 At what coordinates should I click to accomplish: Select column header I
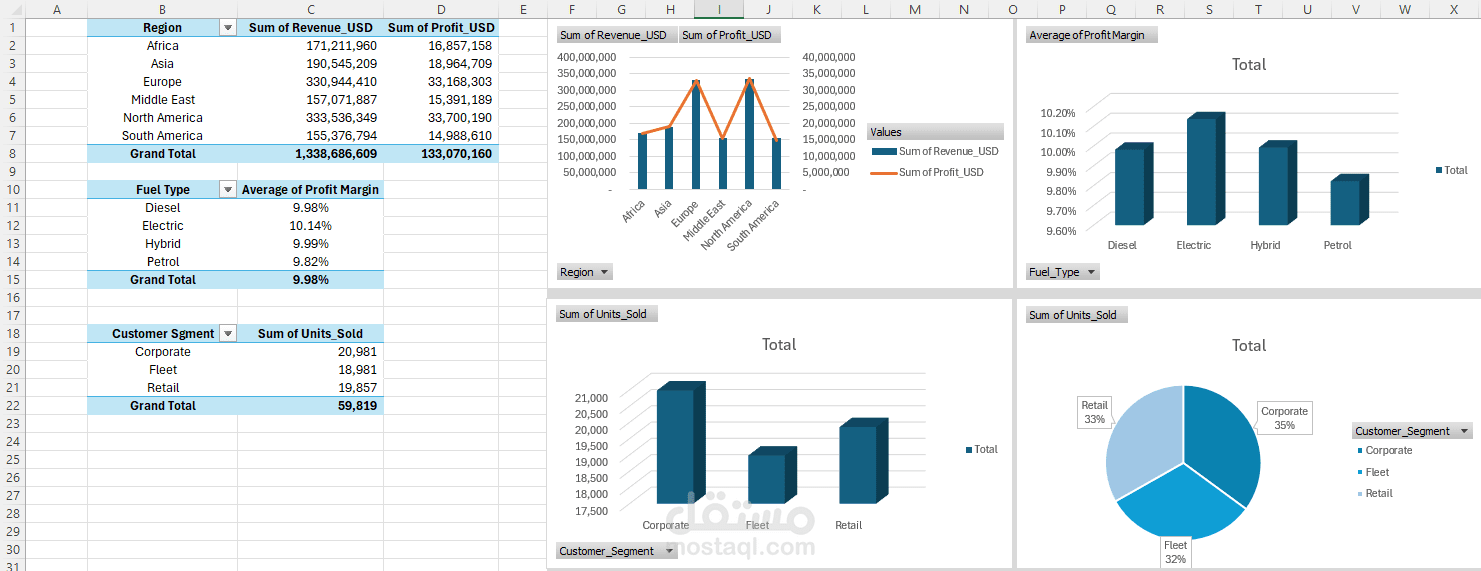(x=719, y=9)
